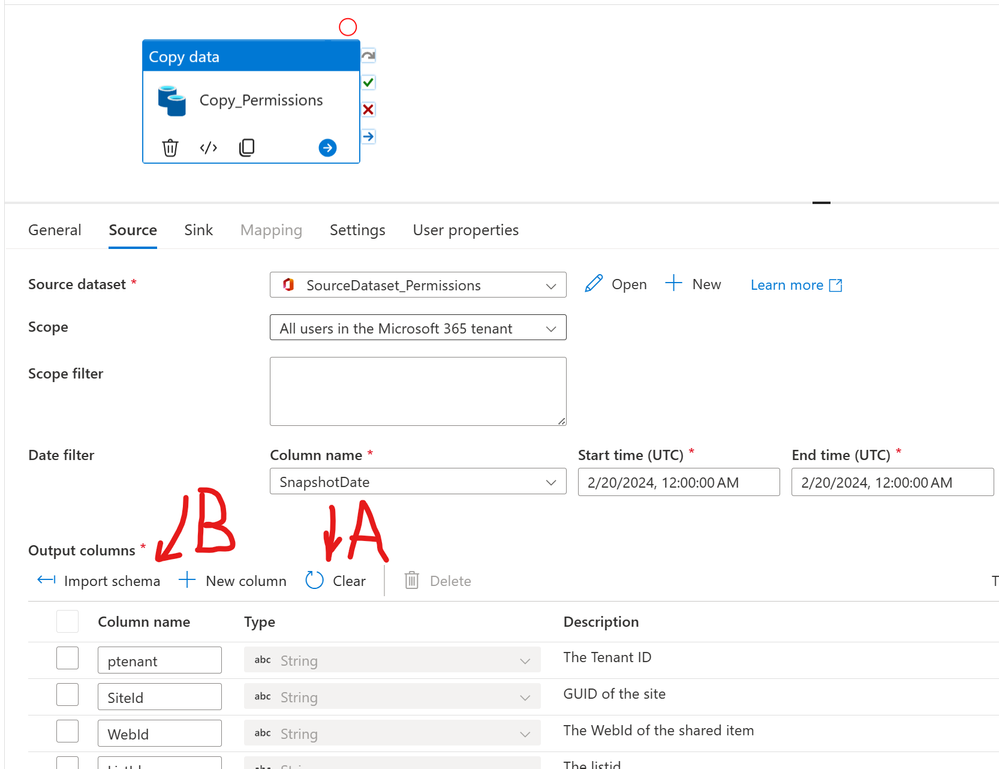Clone the Copy_Permissions activity
This screenshot has width=999, height=769.
click(x=247, y=148)
